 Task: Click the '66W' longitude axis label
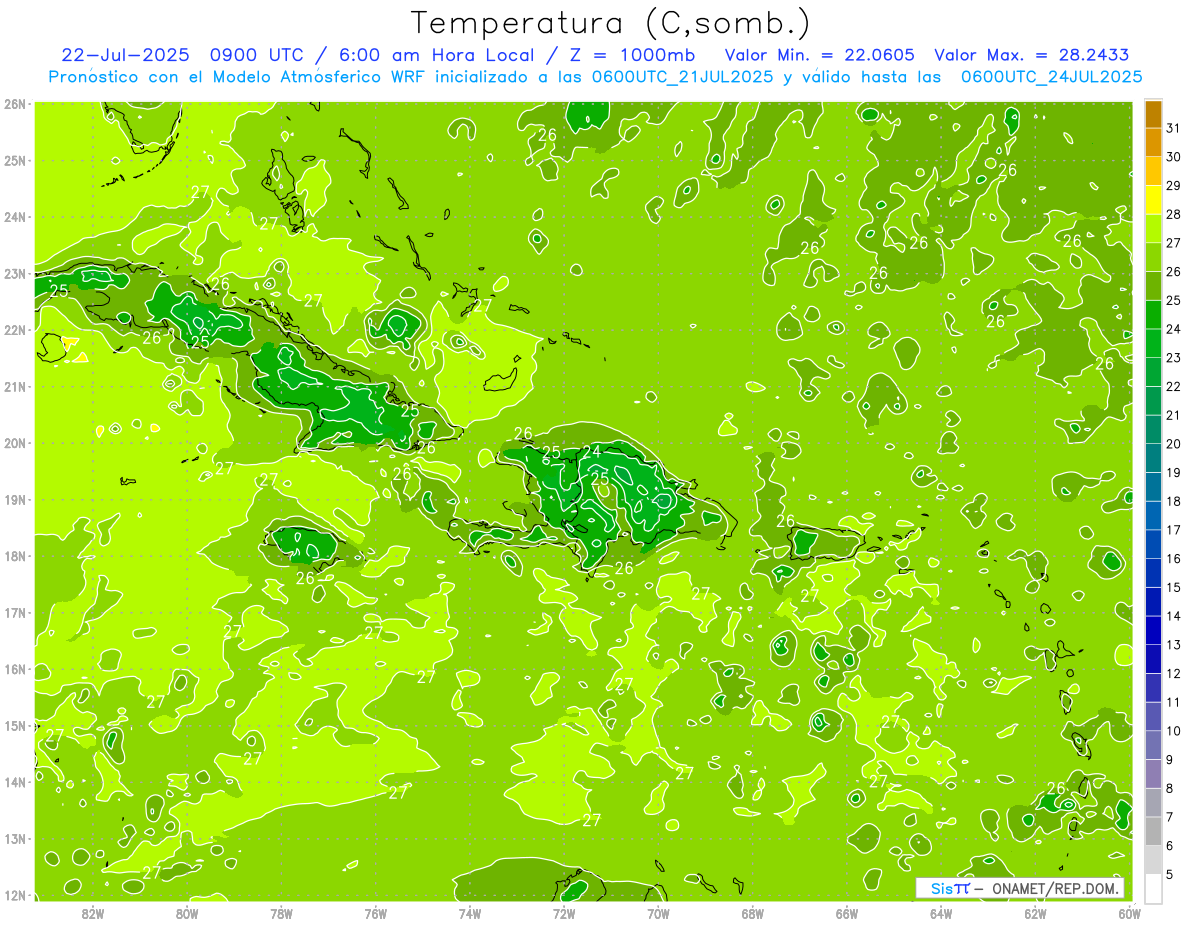pos(846,913)
